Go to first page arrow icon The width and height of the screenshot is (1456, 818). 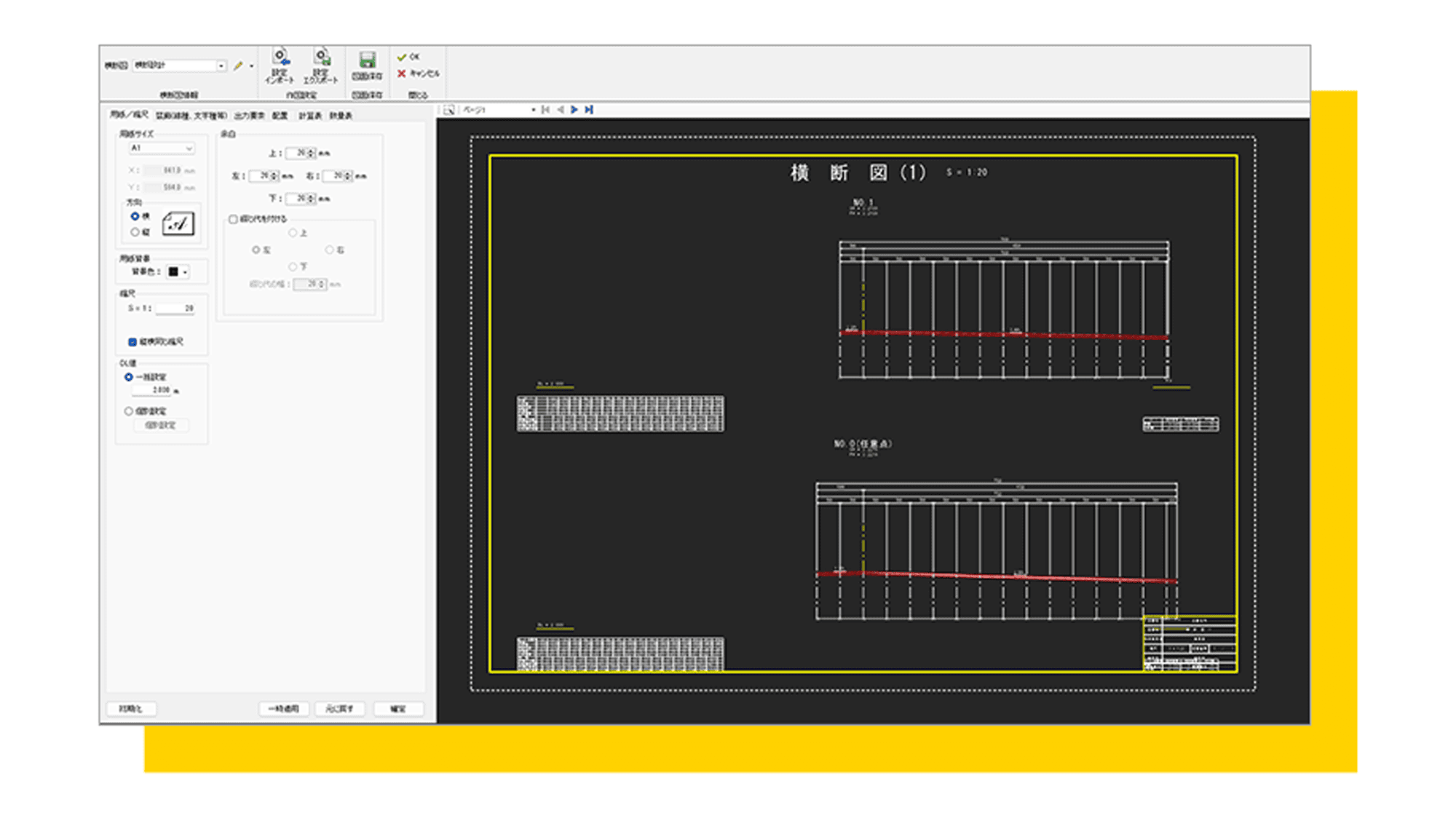click(545, 110)
